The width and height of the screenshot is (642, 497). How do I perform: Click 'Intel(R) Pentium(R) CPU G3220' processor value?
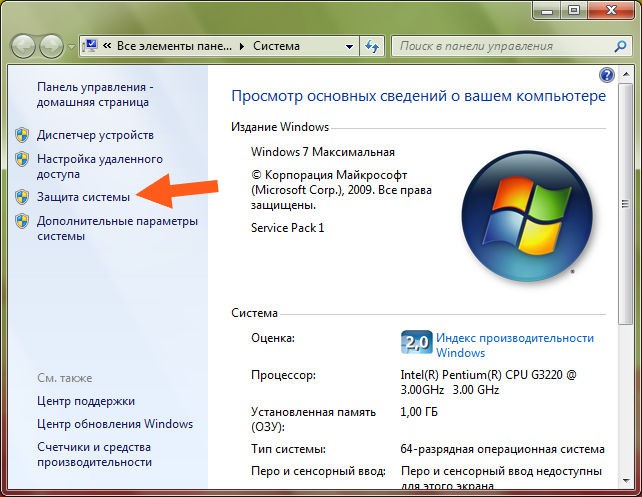point(488,382)
